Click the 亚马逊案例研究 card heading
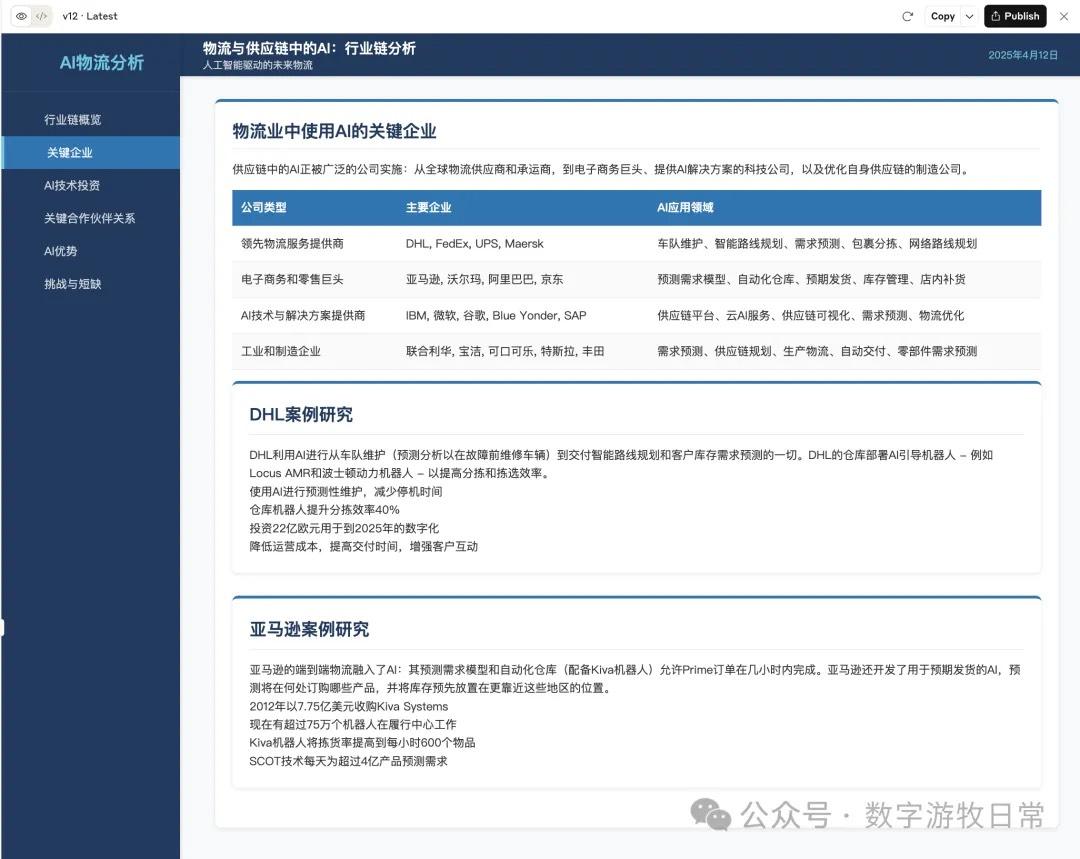The height and width of the screenshot is (859, 1080). [309, 629]
